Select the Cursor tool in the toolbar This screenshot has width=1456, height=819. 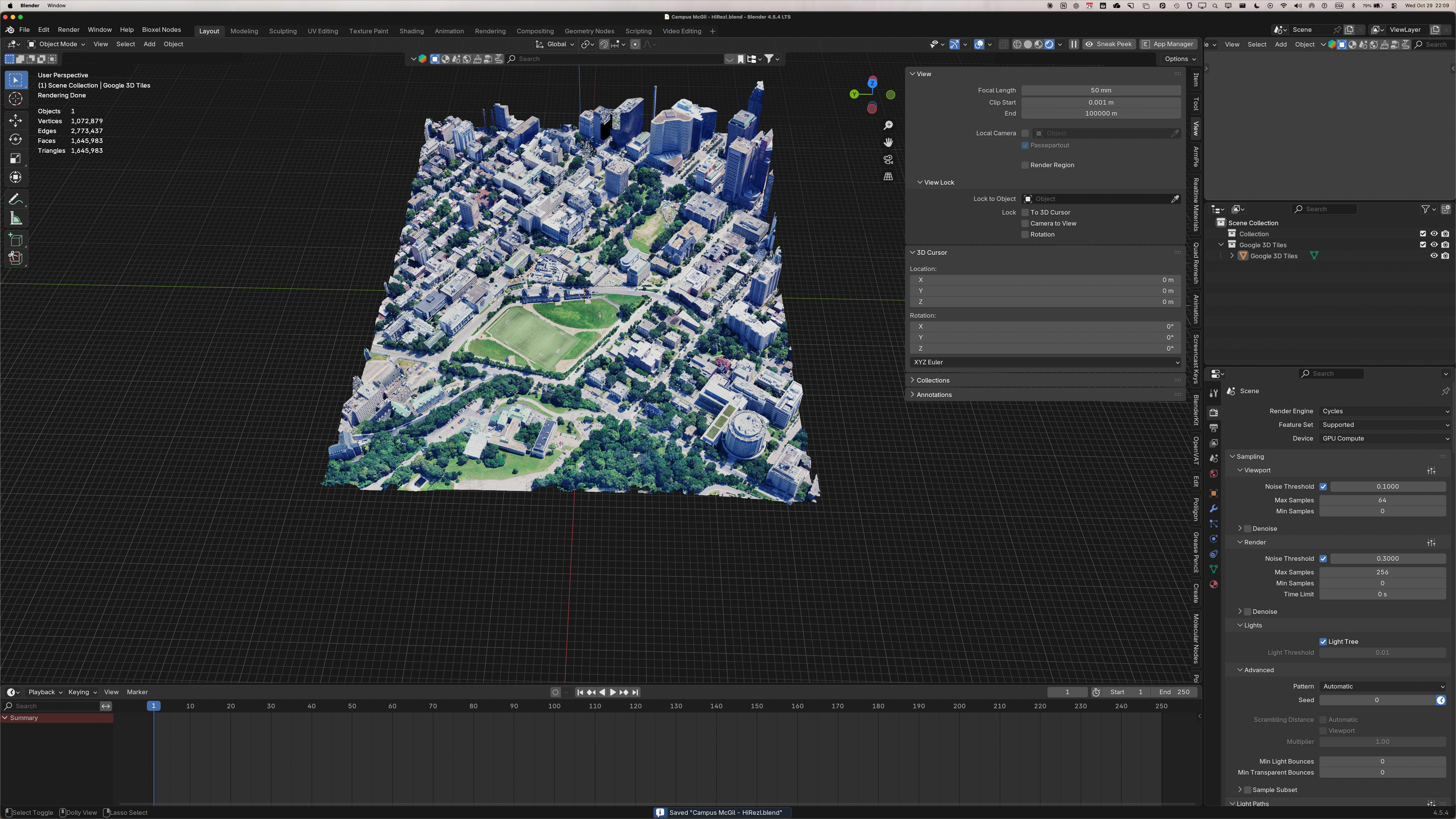(x=16, y=99)
